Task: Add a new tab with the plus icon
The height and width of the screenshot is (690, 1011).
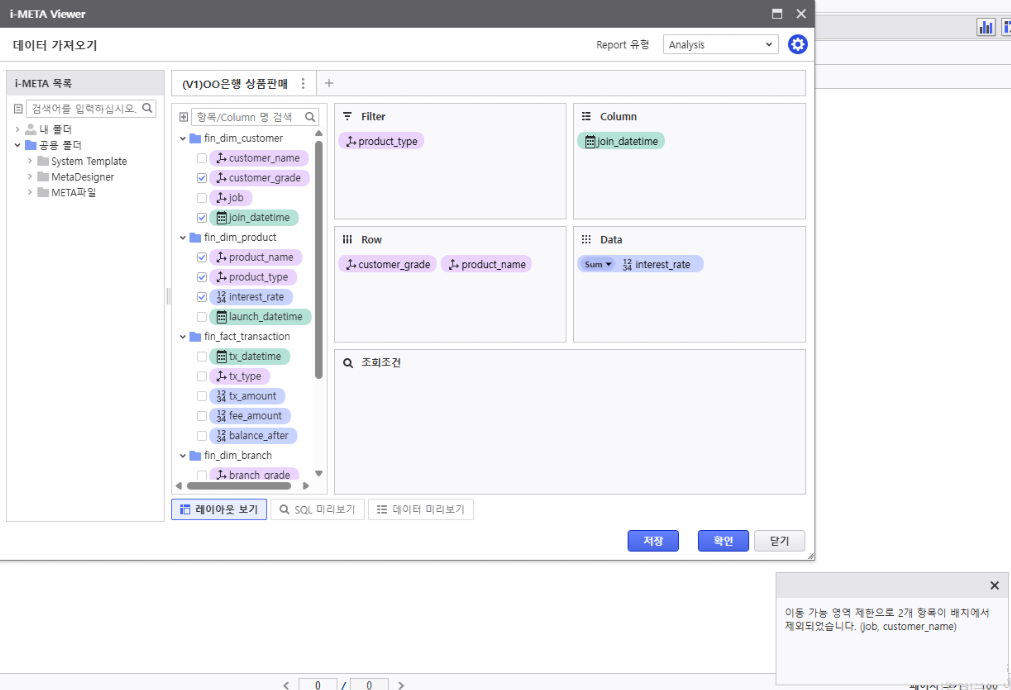Action: click(329, 83)
